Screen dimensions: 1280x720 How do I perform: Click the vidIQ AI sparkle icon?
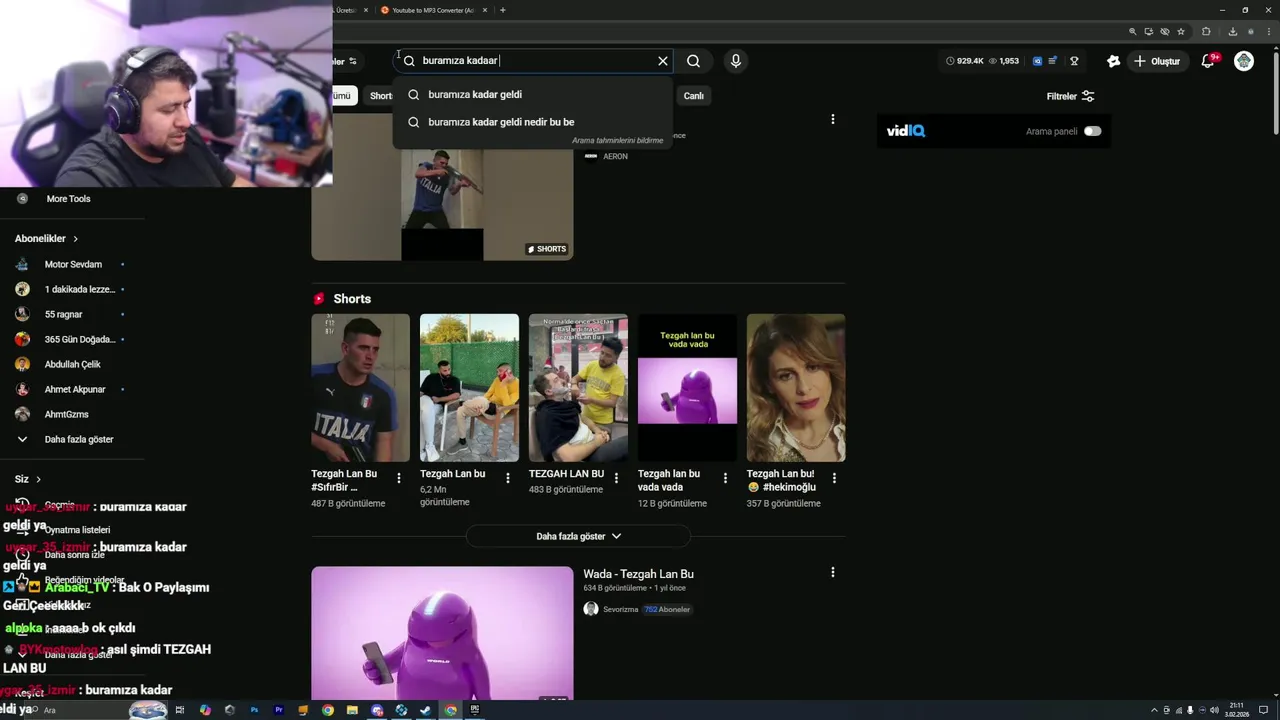point(1113,61)
